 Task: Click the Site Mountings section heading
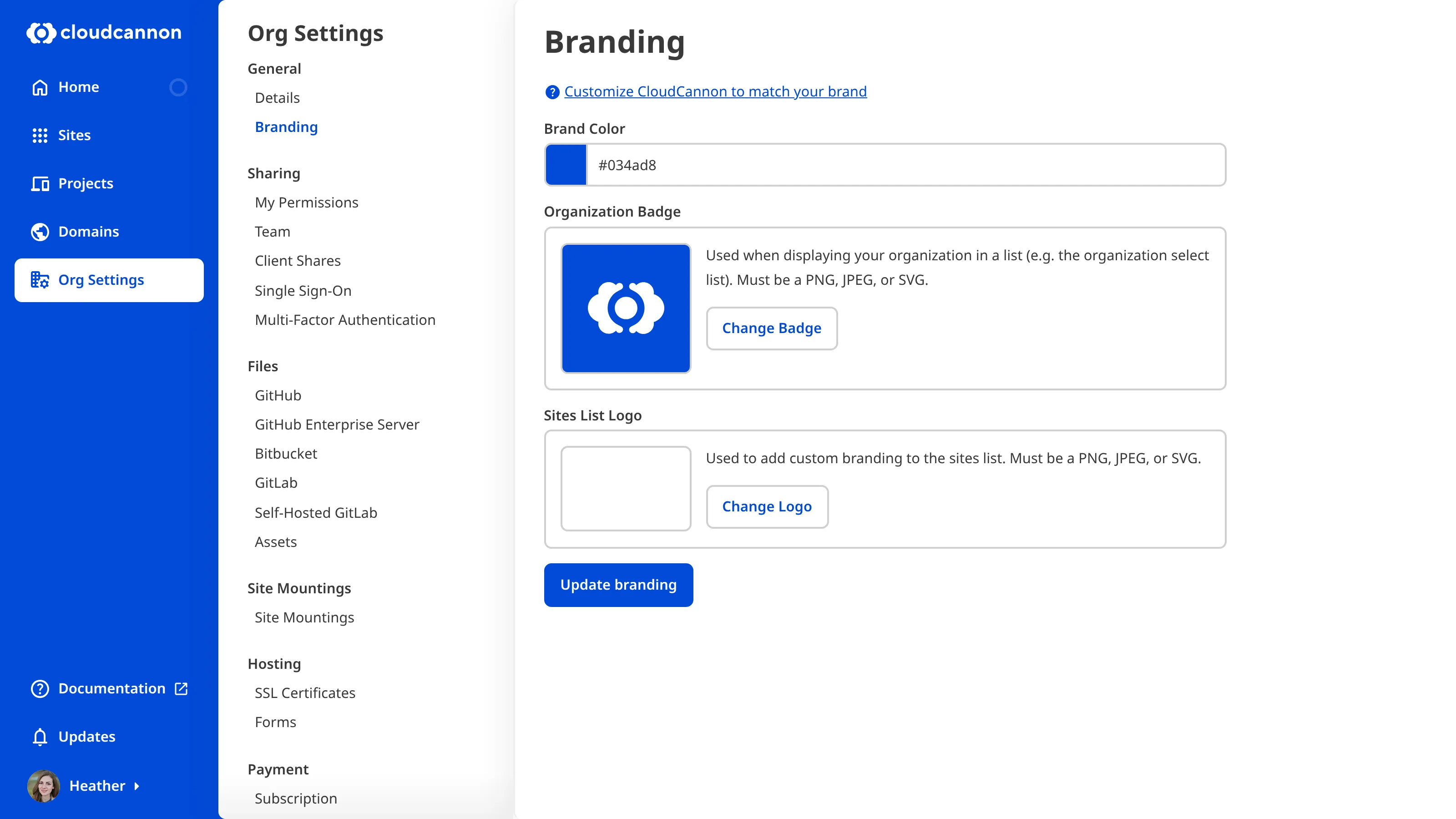click(x=299, y=588)
